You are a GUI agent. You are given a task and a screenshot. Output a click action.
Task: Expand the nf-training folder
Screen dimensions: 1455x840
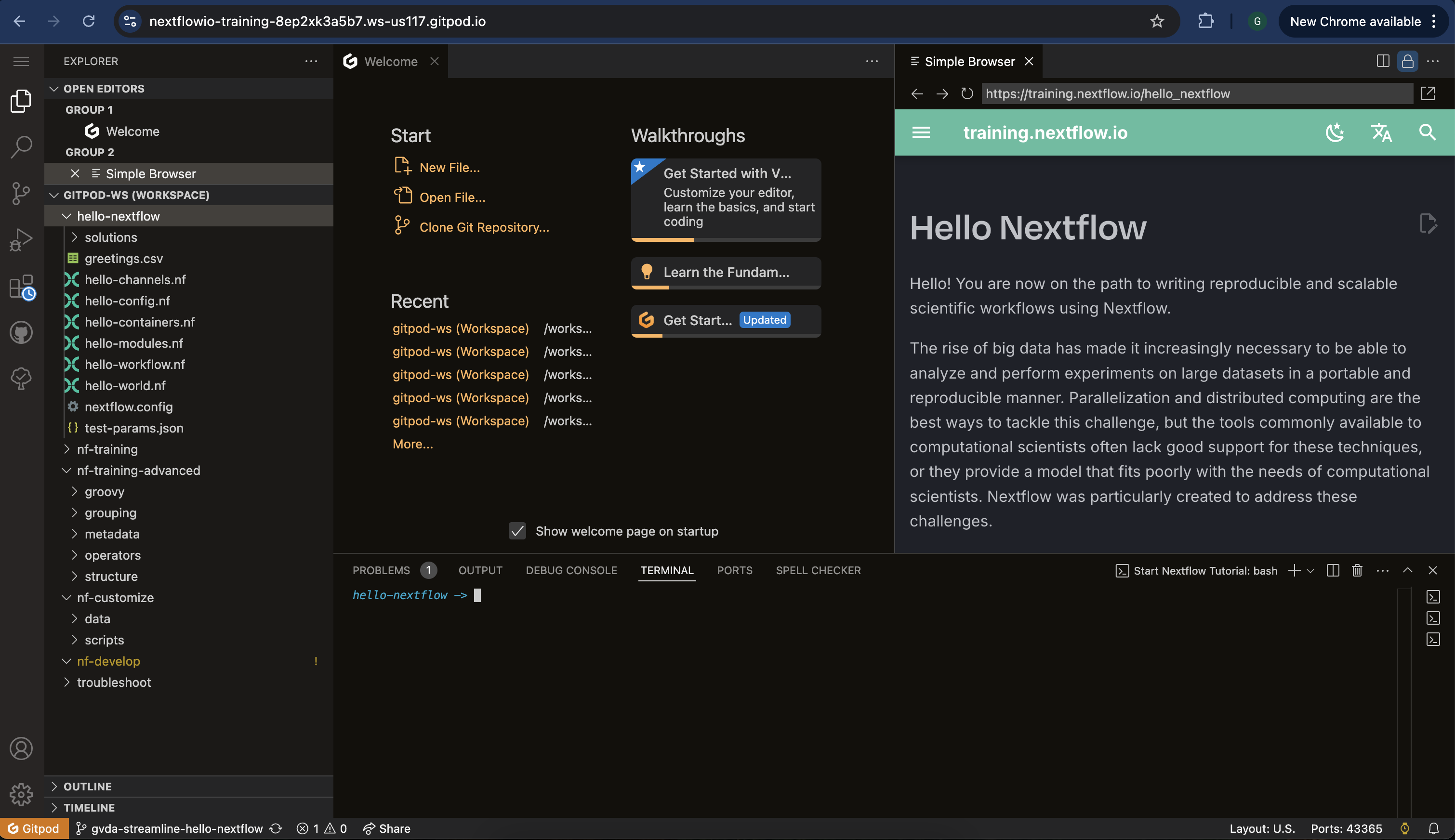point(189,449)
